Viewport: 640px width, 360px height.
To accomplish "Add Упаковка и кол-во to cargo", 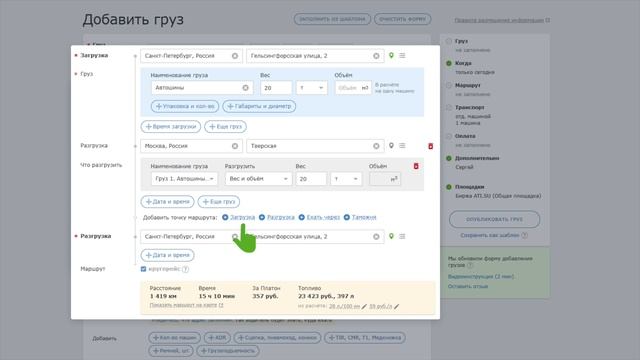I will [x=185, y=107].
